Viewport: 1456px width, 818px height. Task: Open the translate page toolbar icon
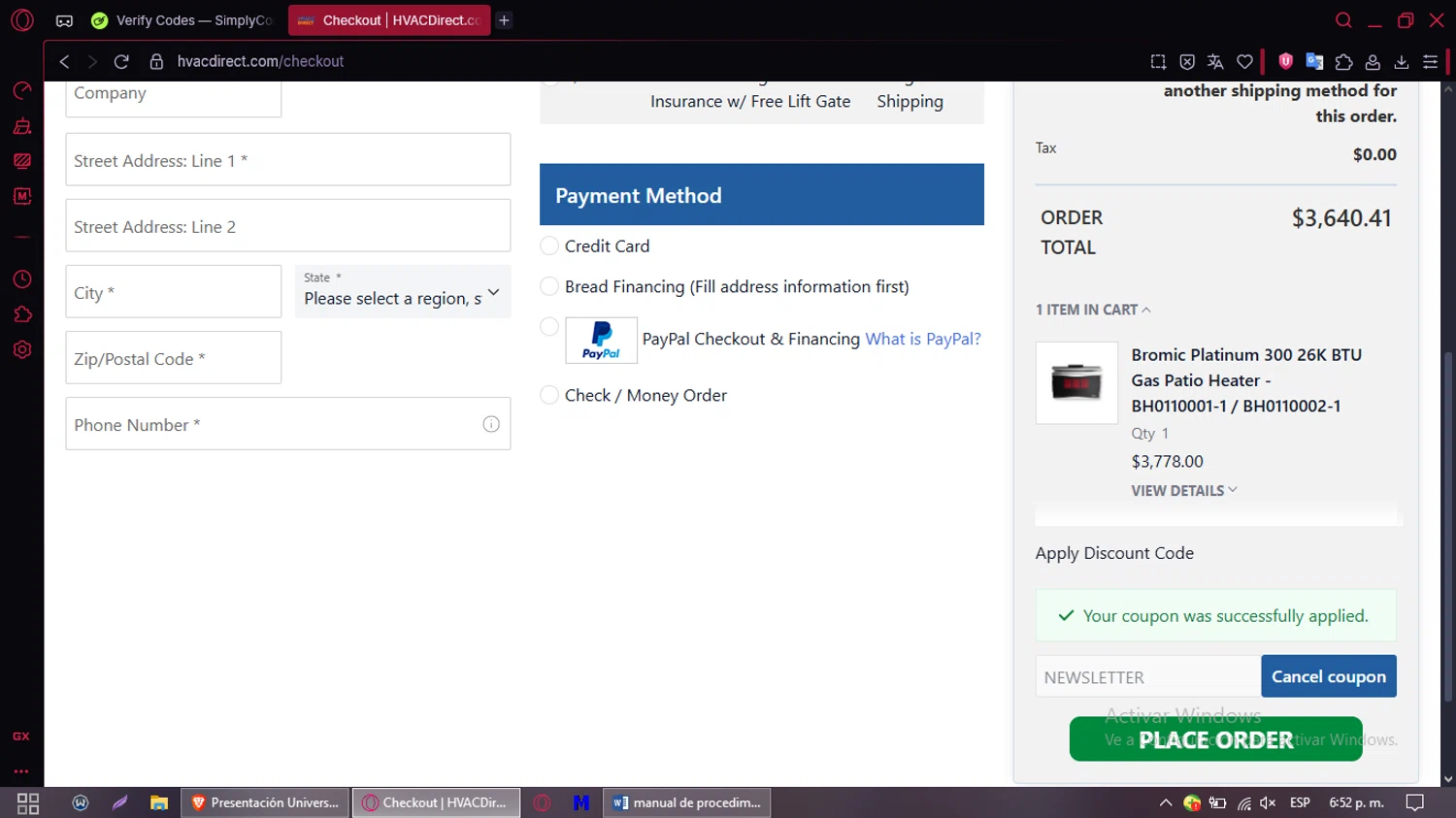[x=1215, y=61]
